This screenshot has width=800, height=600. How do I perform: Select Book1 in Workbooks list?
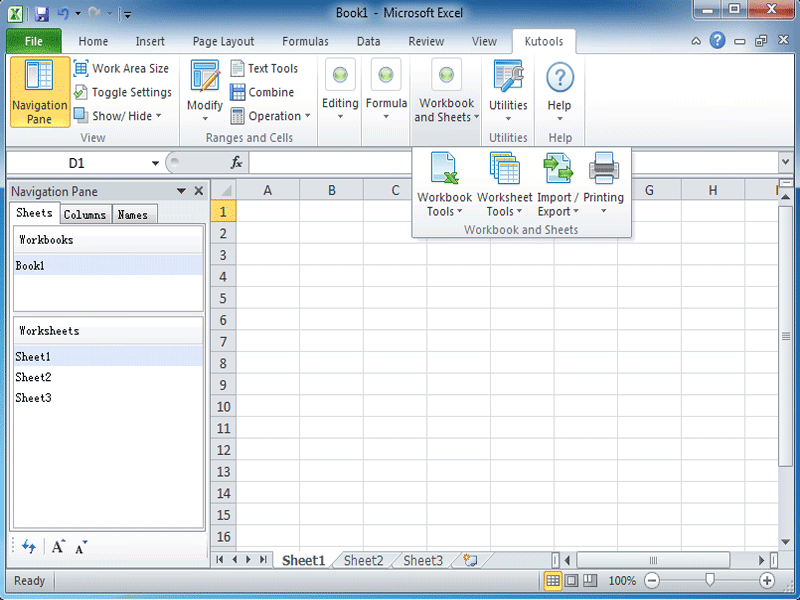click(x=108, y=265)
